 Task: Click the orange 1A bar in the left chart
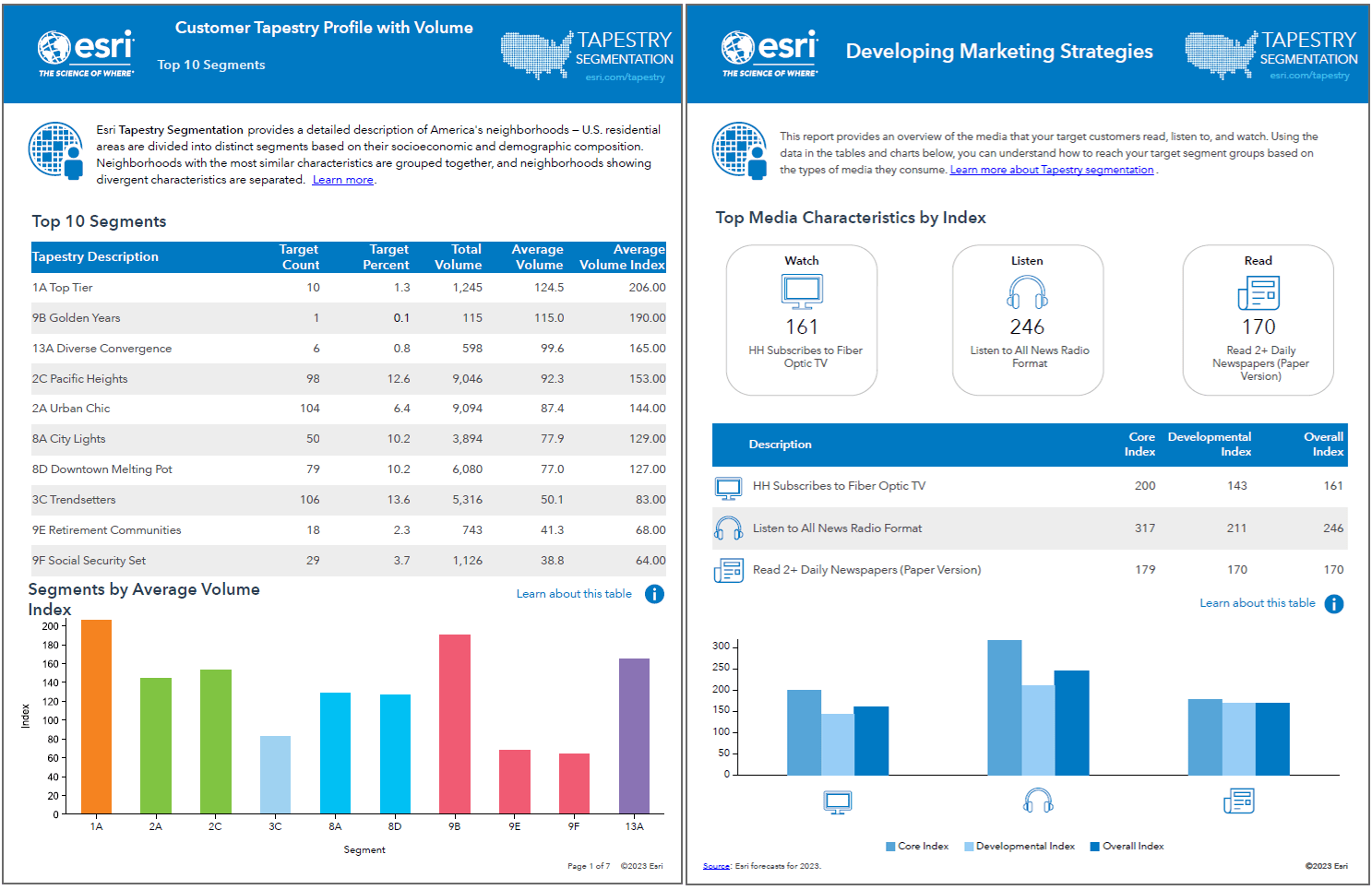coord(95,719)
